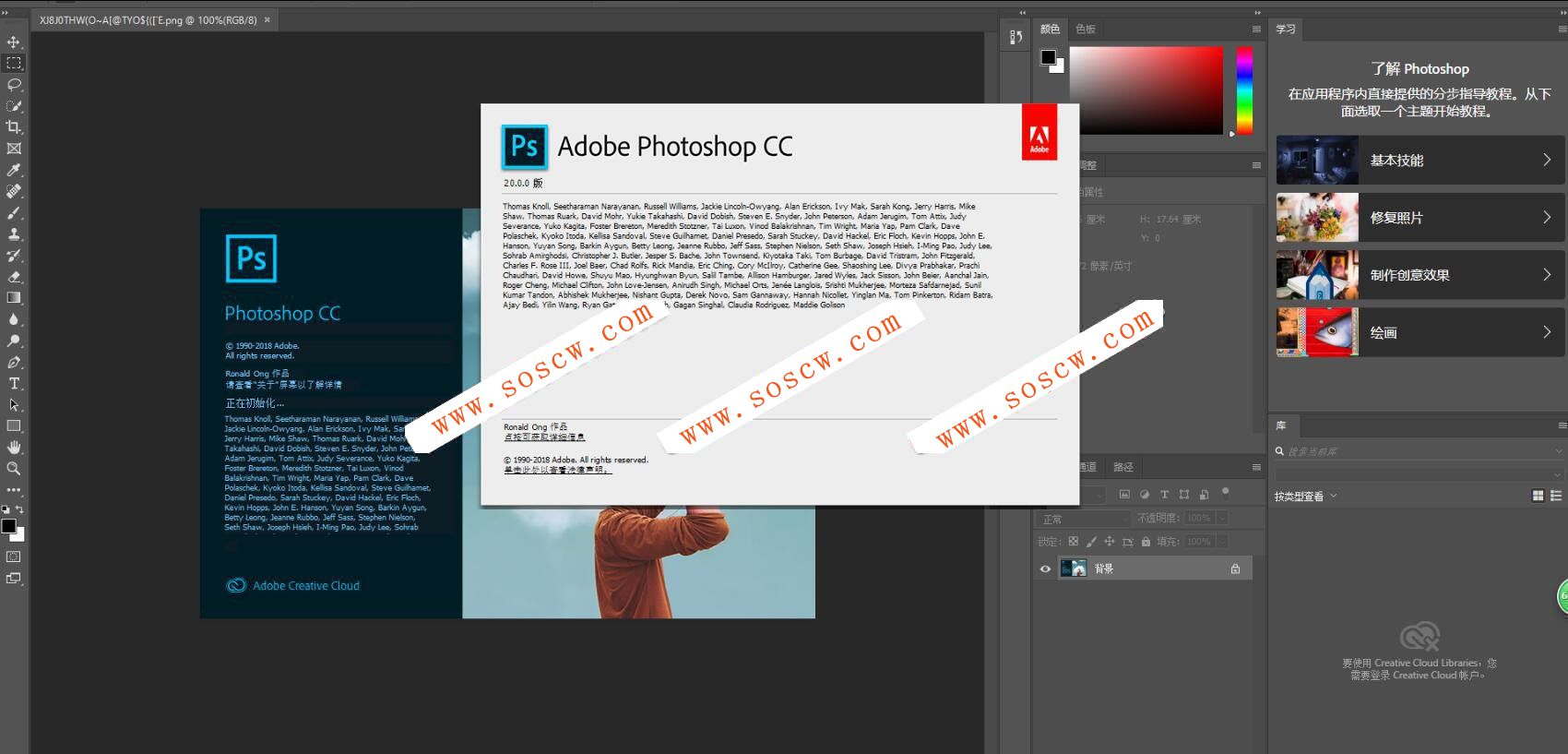Select the Dodge tool
Viewport: 1568px width, 754px height.
click(14, 341)
